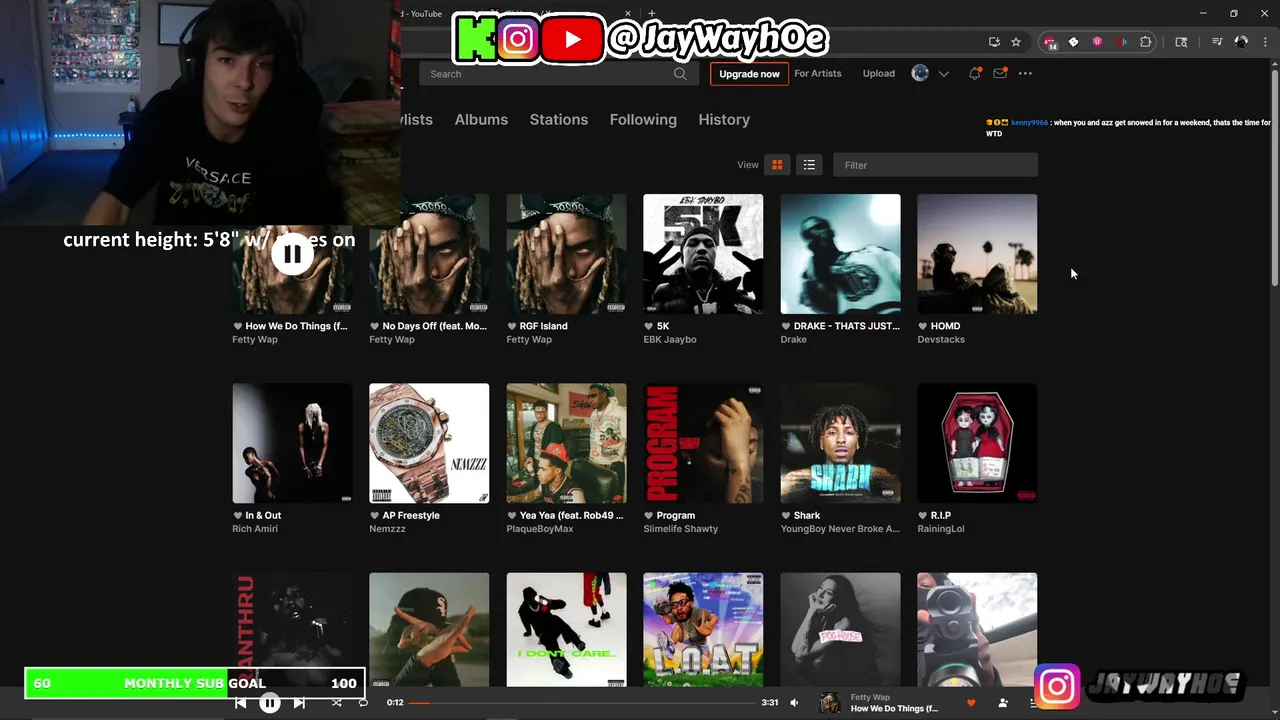Unlike the playing track in player bar

pos(971,703)
